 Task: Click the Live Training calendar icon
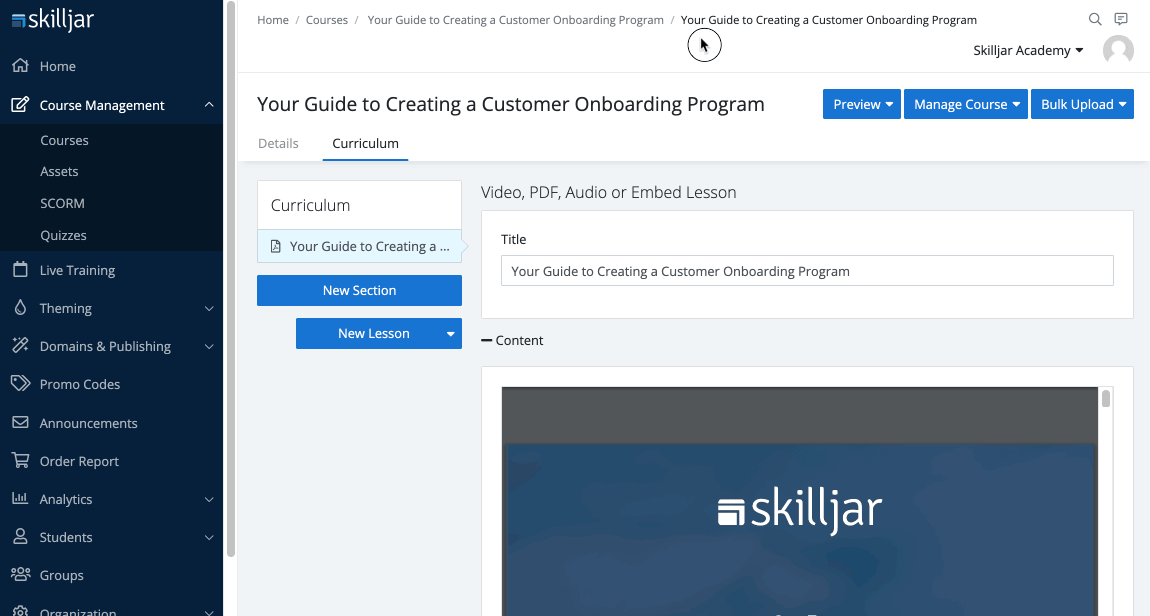(x=20, y=270)
